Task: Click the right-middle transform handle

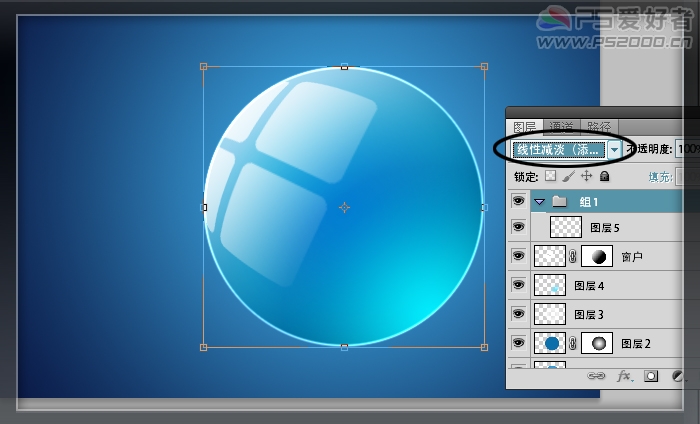Action: pyautogui.click(x=484, y=207)
